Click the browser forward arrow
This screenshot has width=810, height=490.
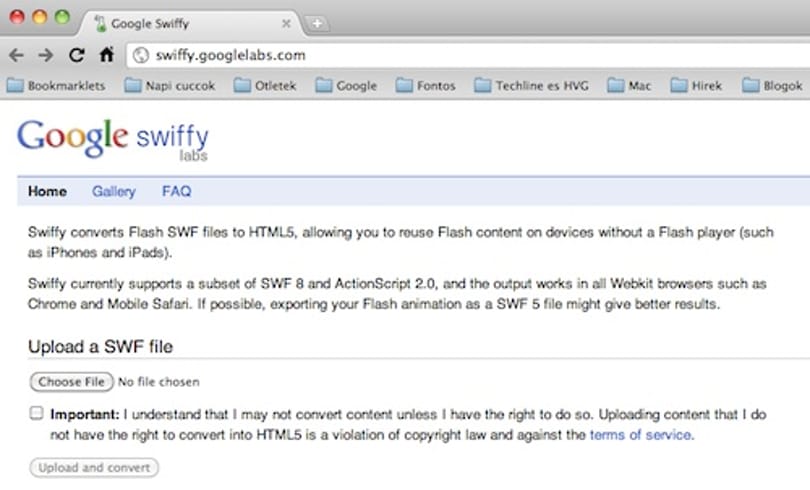[x=46, y=55]
